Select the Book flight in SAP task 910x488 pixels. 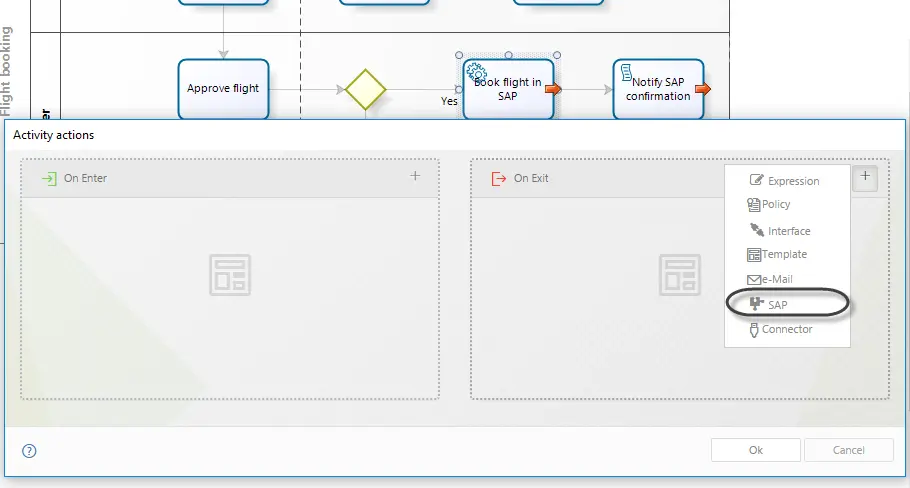coord(508,89)
